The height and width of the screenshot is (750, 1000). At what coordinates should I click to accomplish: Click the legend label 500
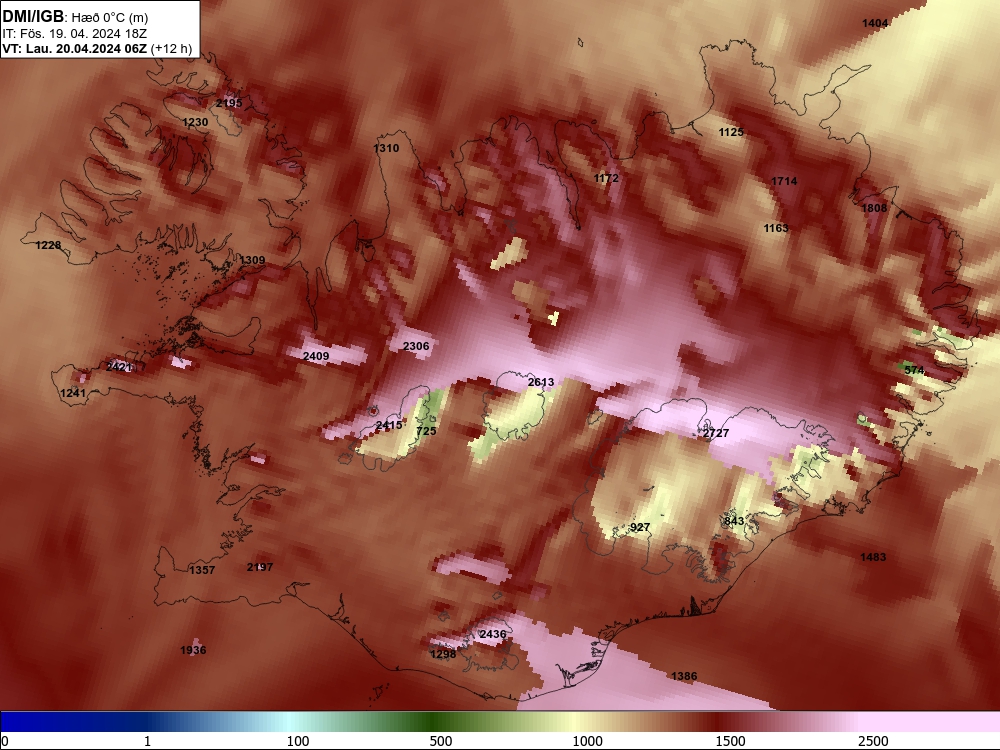(x=441, y=741)
